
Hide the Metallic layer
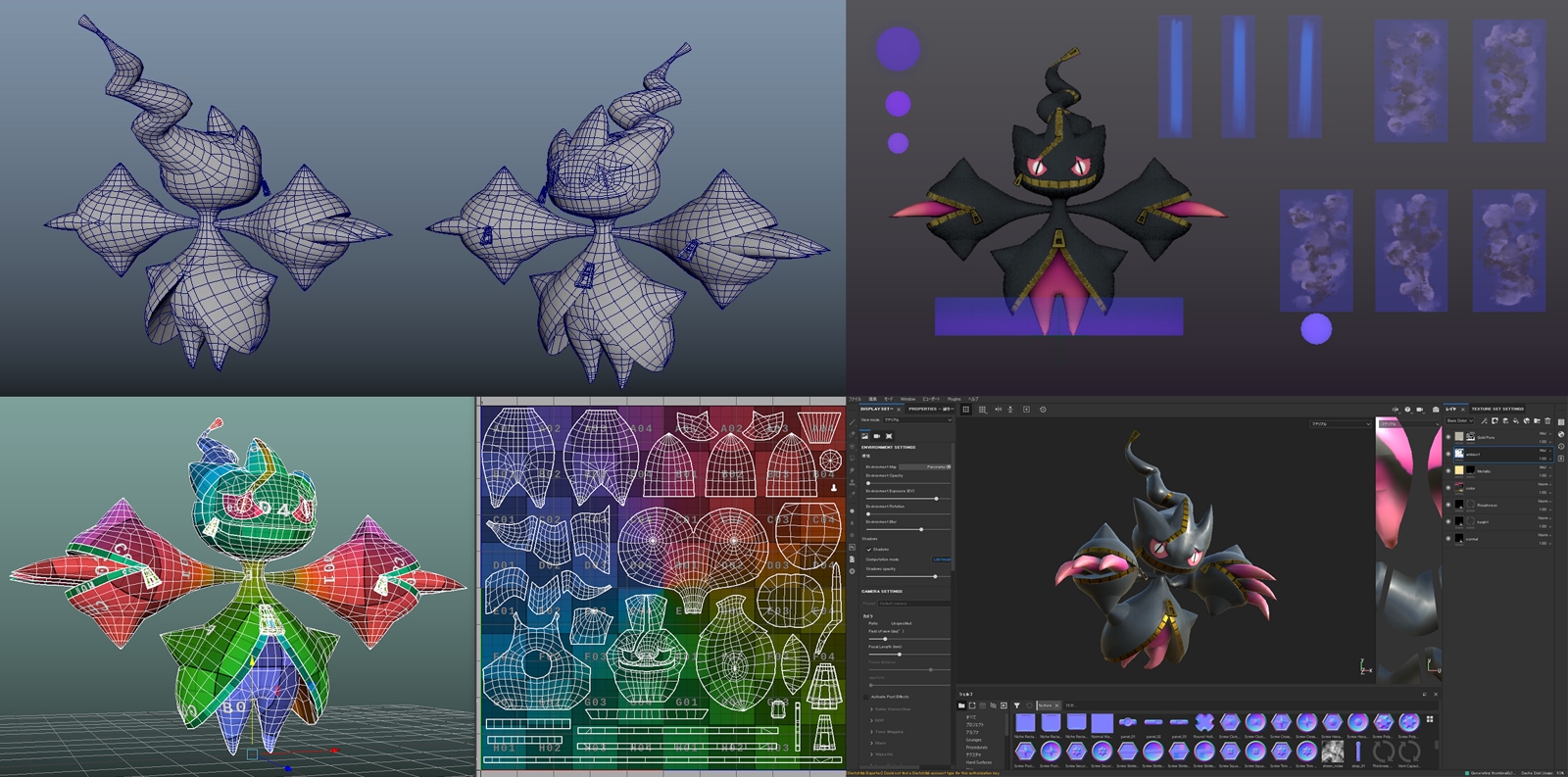[x=1448, y=470]
